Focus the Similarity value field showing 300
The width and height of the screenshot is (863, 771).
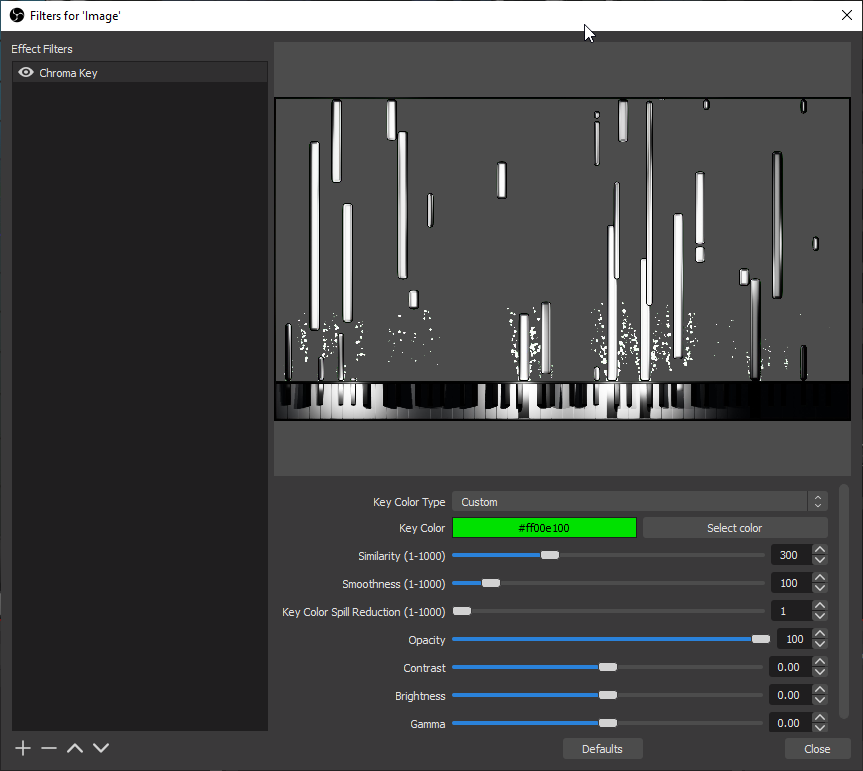791,555
